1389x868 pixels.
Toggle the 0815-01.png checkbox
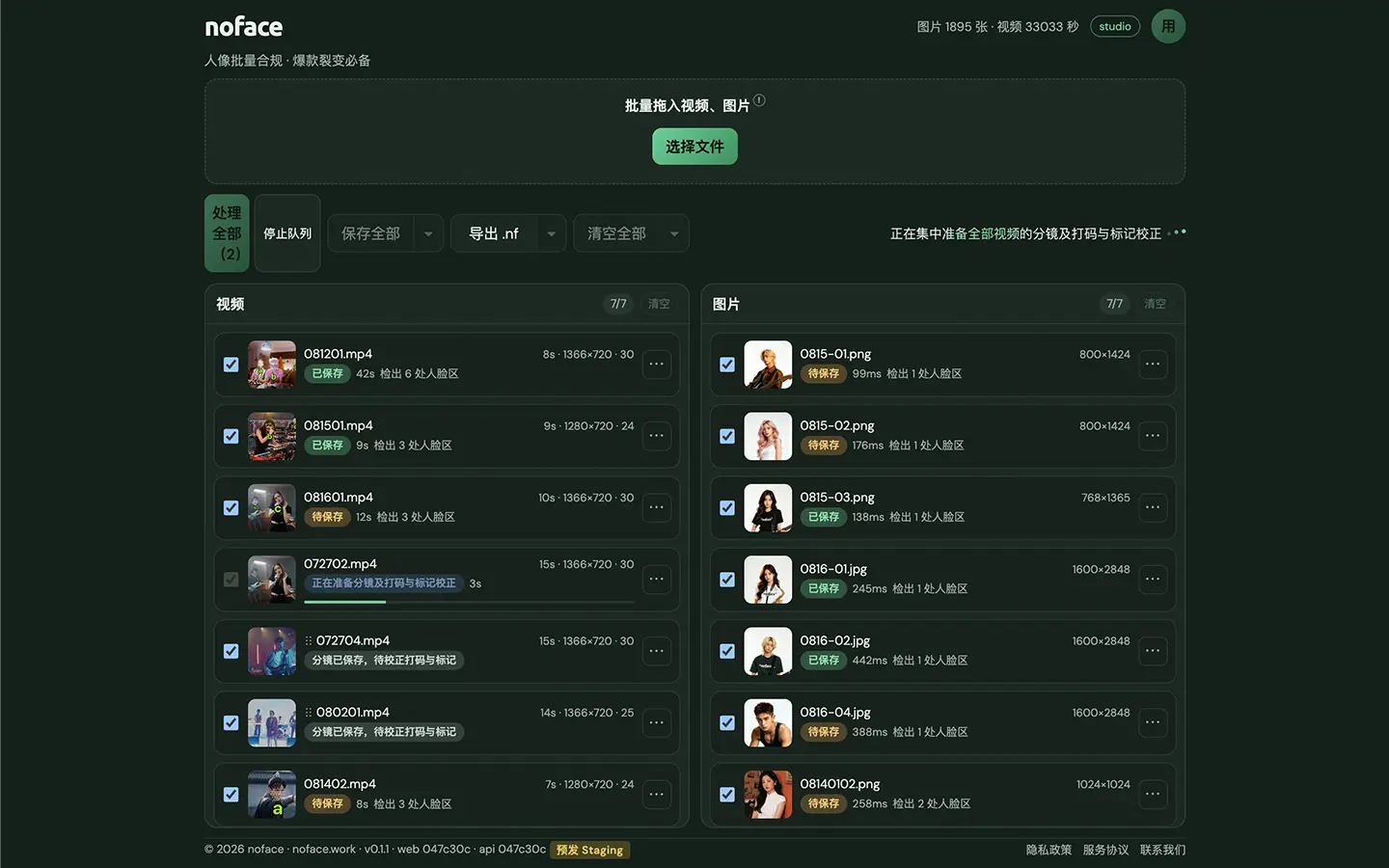pos(727,365)
